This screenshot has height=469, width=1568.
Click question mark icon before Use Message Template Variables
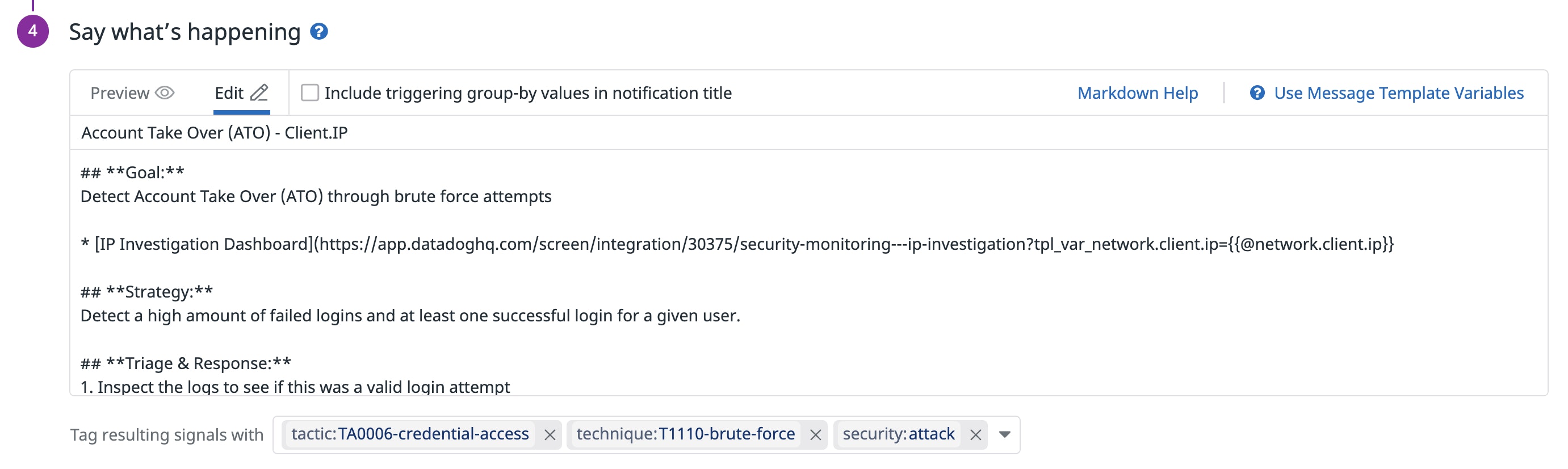1256,93
